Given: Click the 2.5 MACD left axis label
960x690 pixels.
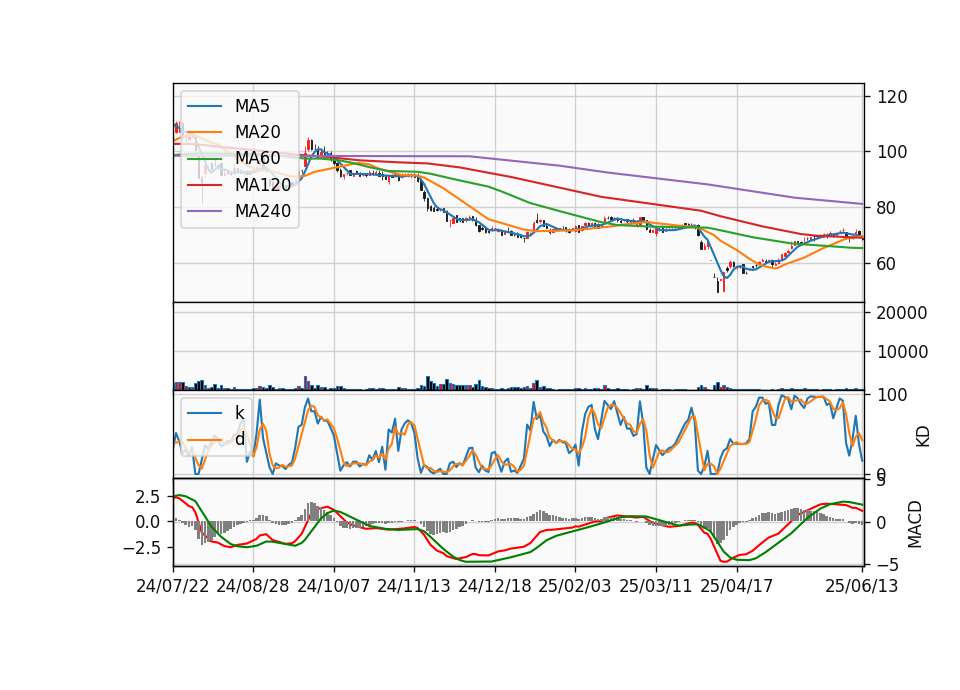Looking at the screenshot, I should [x=148, y=497].
